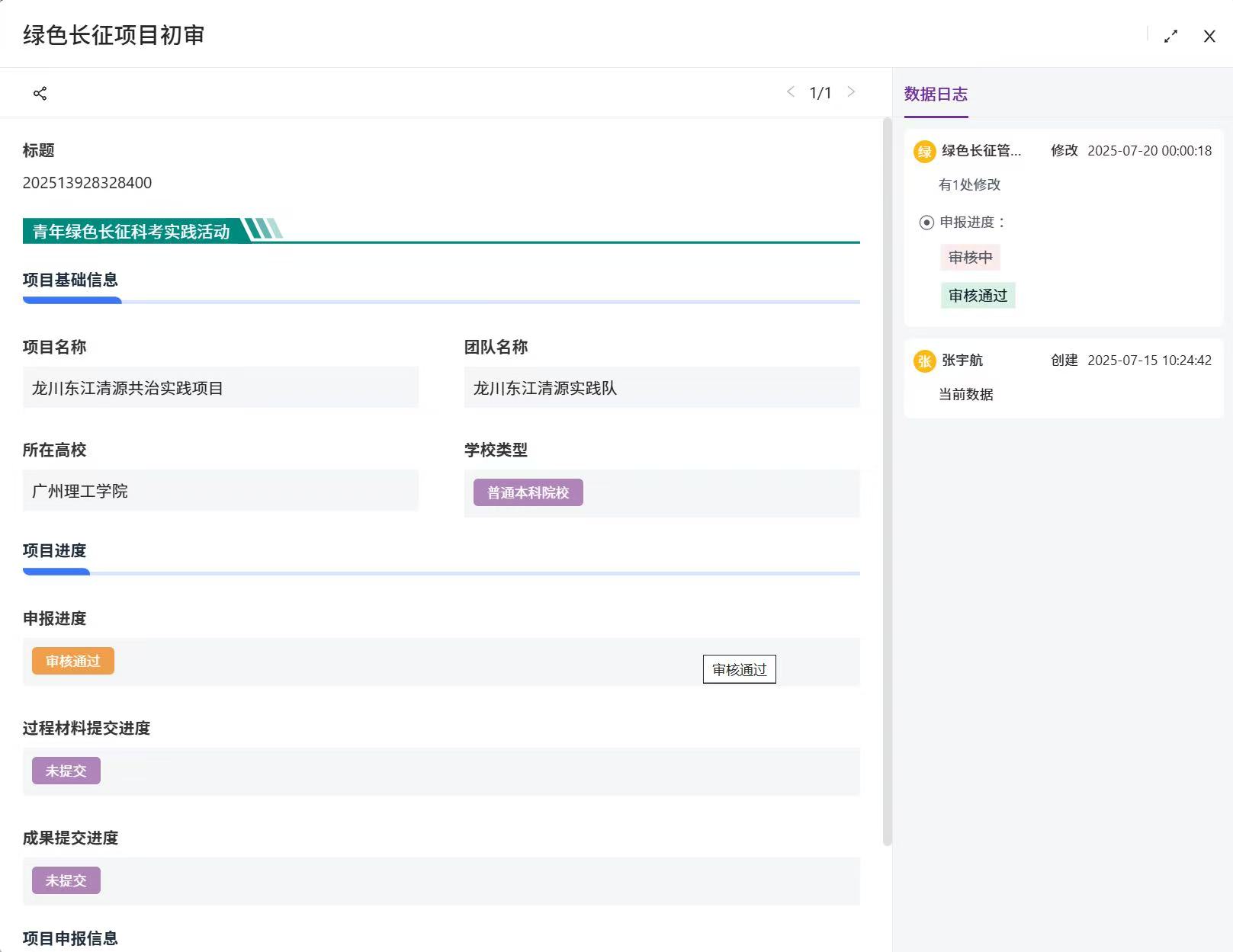Expand the dialog to full screen
Screen dimensions: 1233x952
(x=1170, y=37)
